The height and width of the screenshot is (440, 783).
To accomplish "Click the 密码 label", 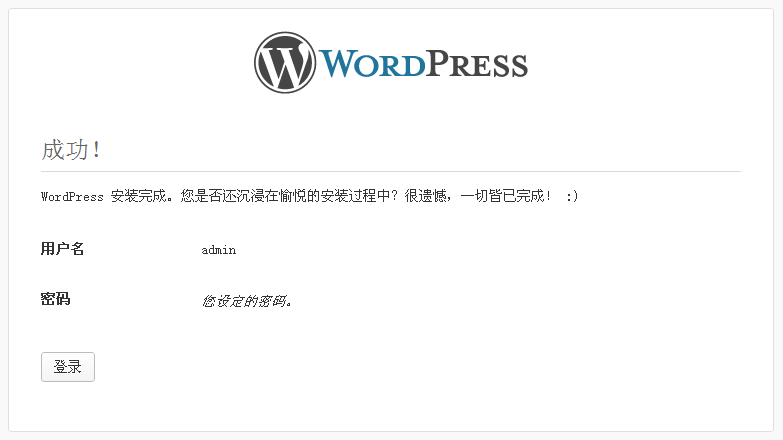I will [x=55, y=299].
